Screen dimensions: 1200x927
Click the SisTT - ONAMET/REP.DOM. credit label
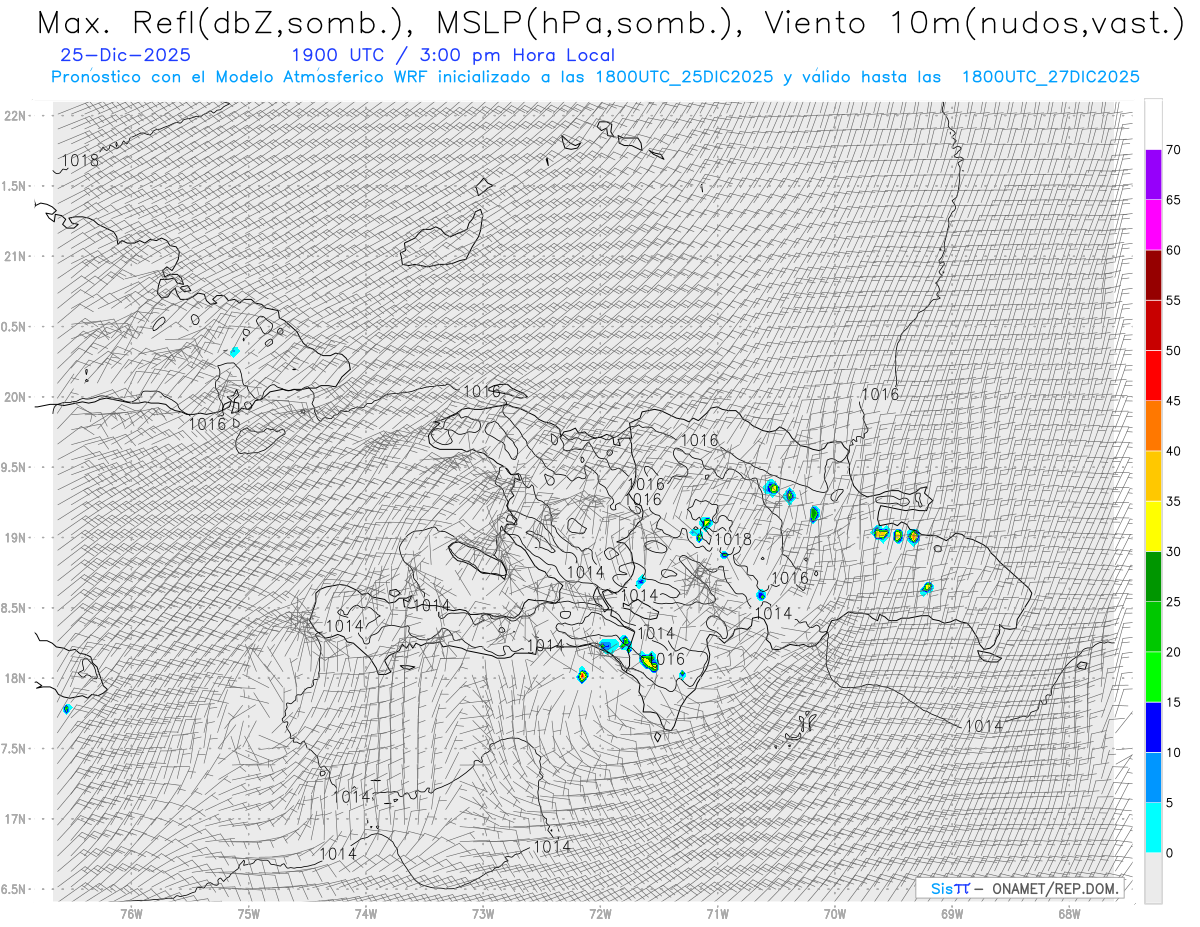(x=1022, y=888)
